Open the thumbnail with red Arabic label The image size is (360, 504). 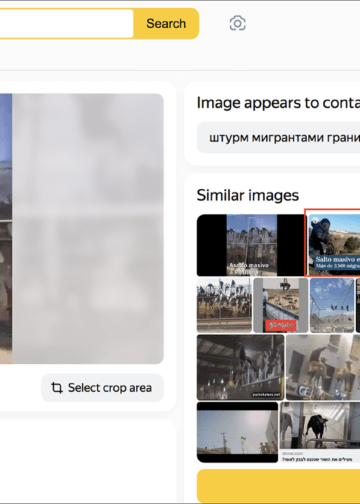coord(281,305)
